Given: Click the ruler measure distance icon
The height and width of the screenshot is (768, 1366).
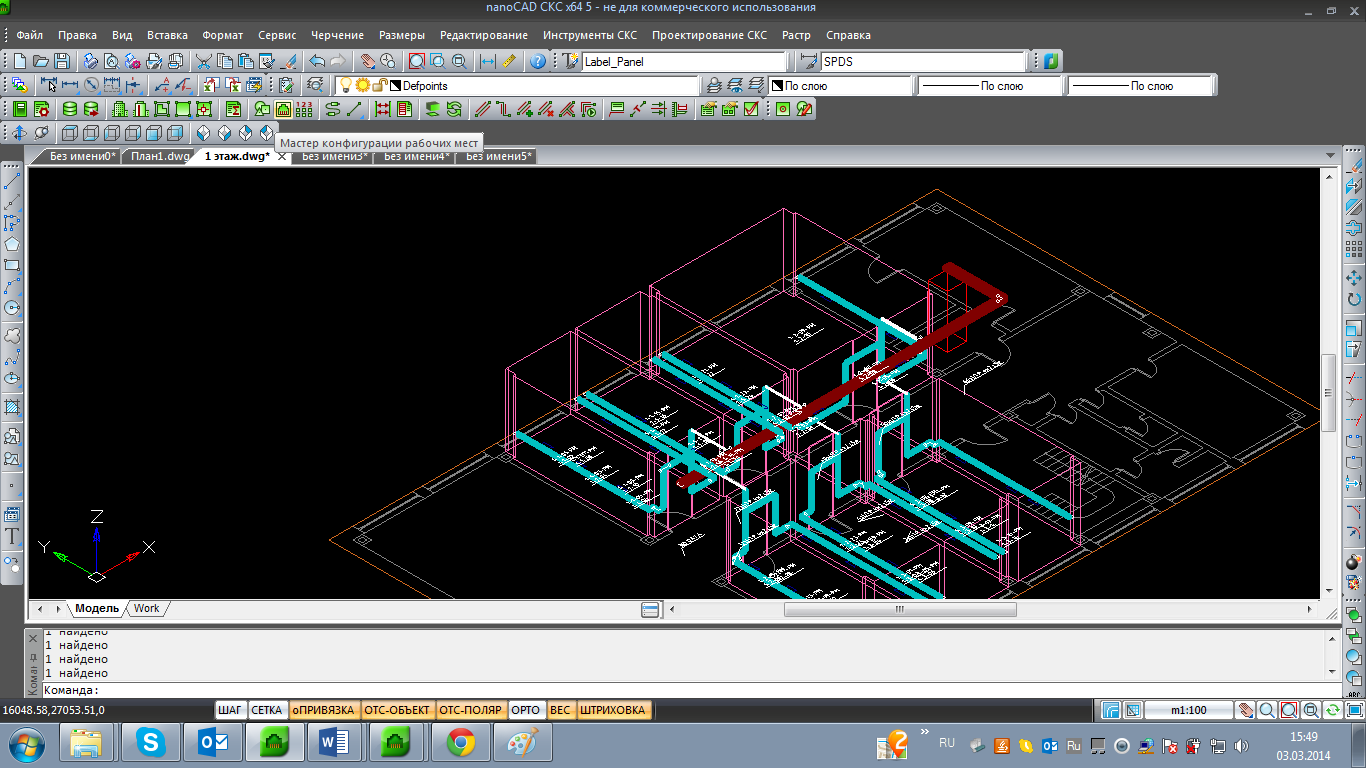Looking at the screenshot, I should coord(509,61).
